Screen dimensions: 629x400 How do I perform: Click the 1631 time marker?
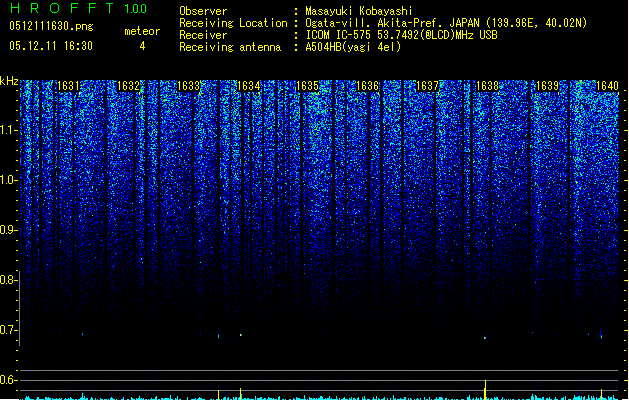coord(69,86)
